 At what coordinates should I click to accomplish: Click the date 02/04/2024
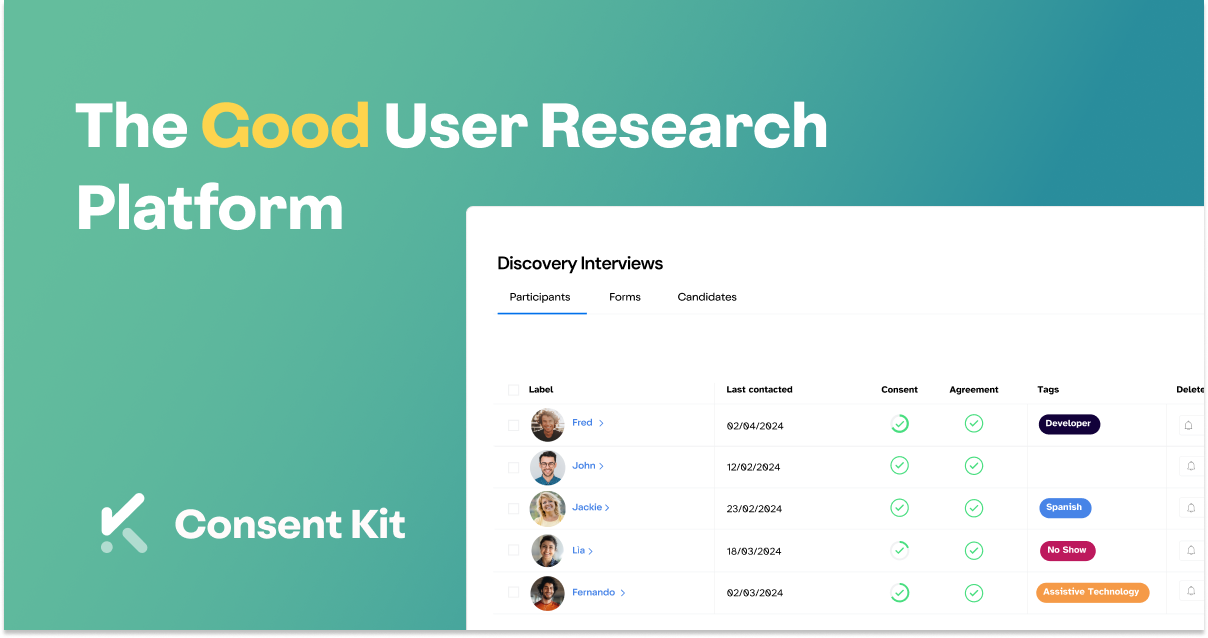pos(755,426)
